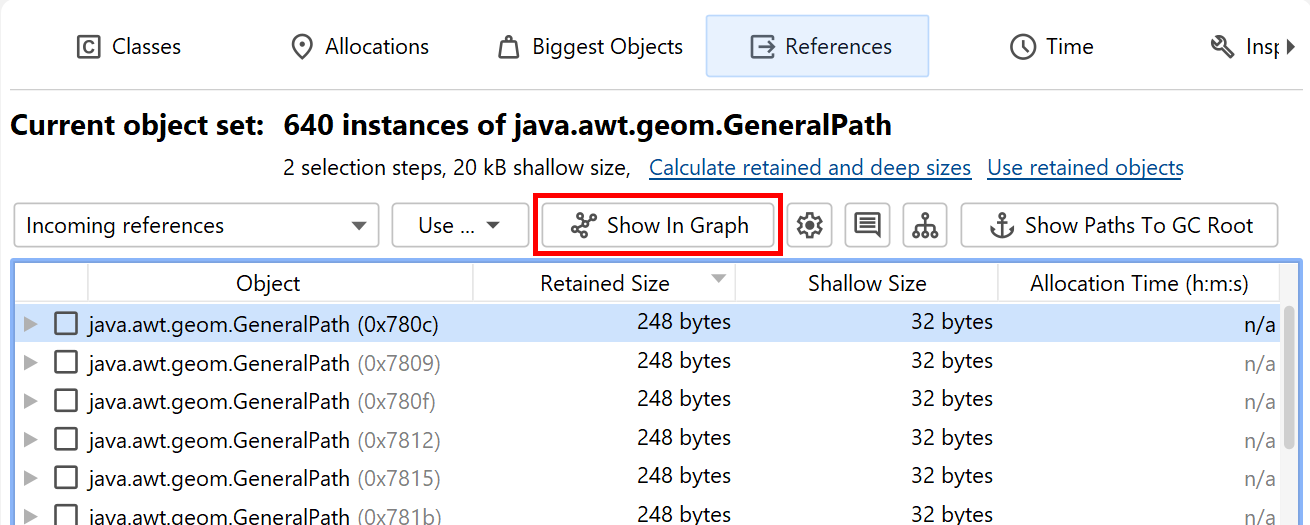1310x525 pixels.
Task: Click the Use retained objects link
Action: [x=1085, y=168]
